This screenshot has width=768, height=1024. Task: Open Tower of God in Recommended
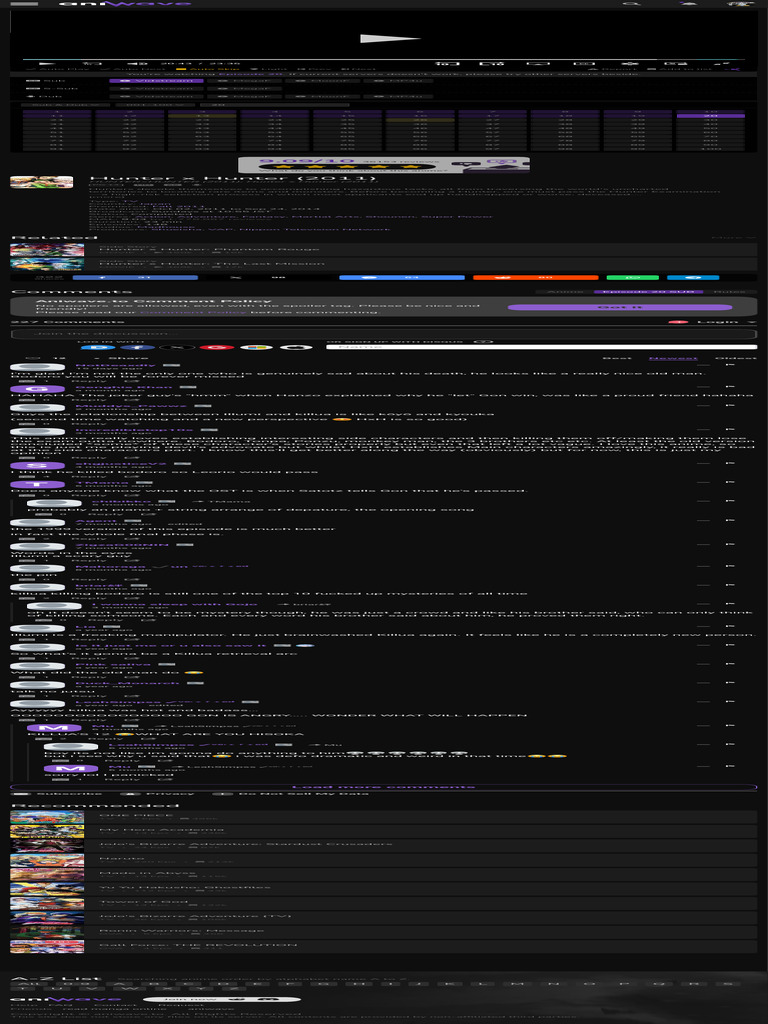pyautogui.click(x=383, y=903)
